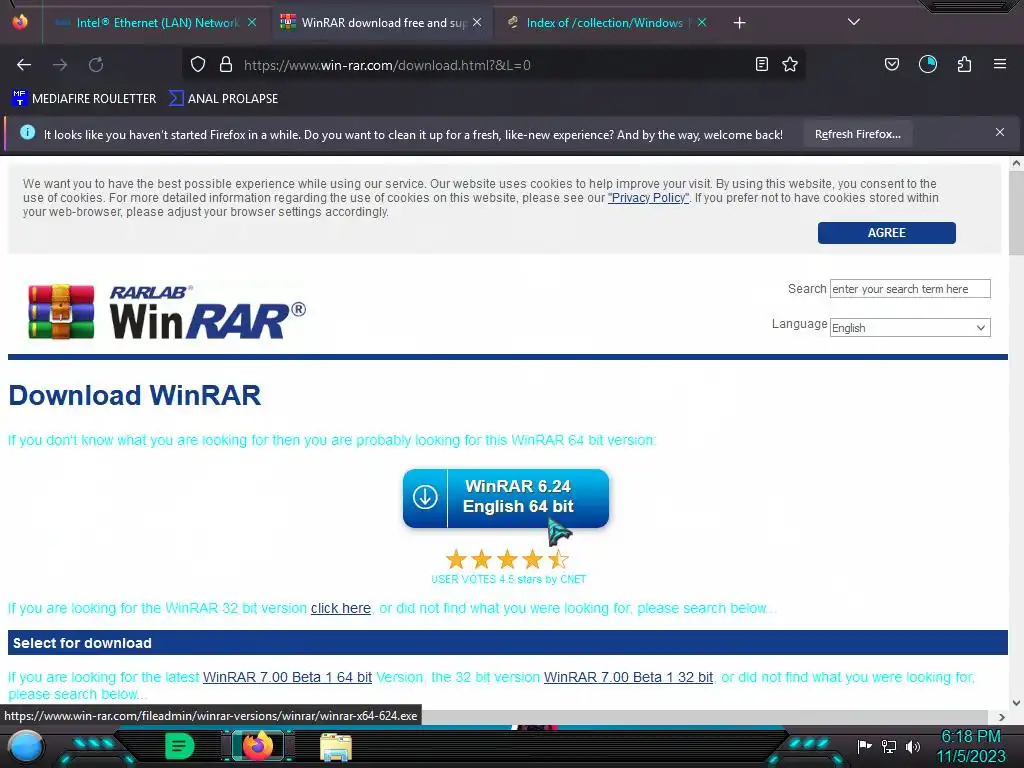Viewport: 1024px width, 768px height.
Task: Open the MEDIAFIRE ROULETTER bookmark
Action: tap(84, 99)
